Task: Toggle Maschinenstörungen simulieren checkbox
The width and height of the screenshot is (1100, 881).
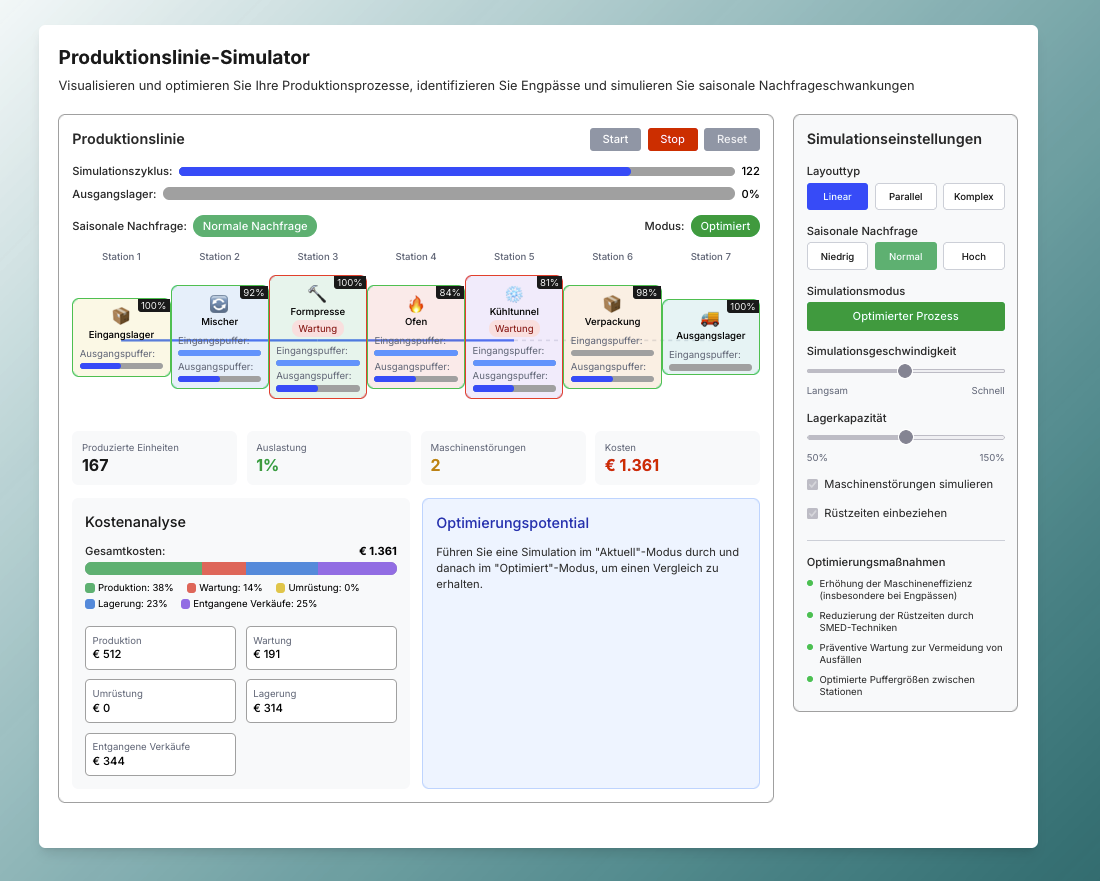Action: 812,484
